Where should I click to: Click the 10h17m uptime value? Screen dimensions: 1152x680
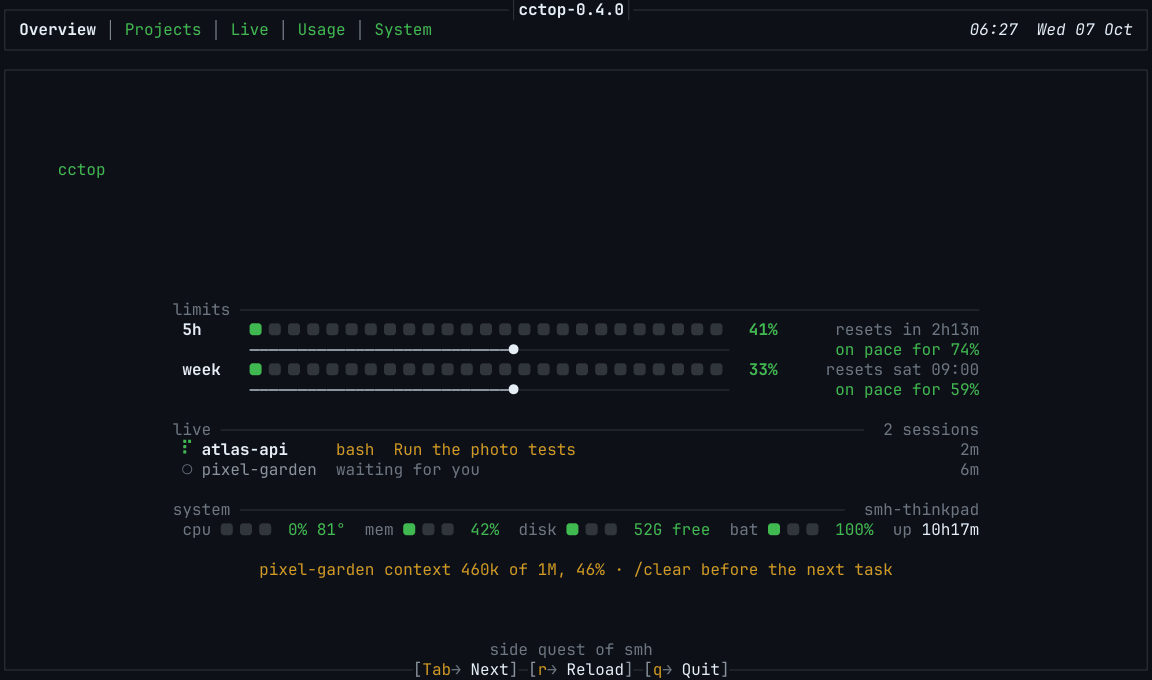[950, 529]
